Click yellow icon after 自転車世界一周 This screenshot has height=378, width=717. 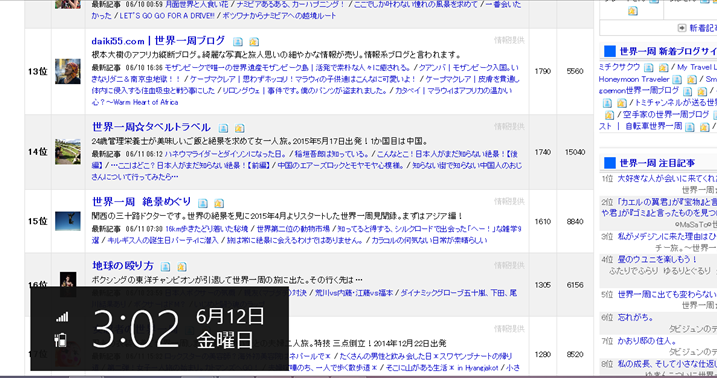click(704, 127)
